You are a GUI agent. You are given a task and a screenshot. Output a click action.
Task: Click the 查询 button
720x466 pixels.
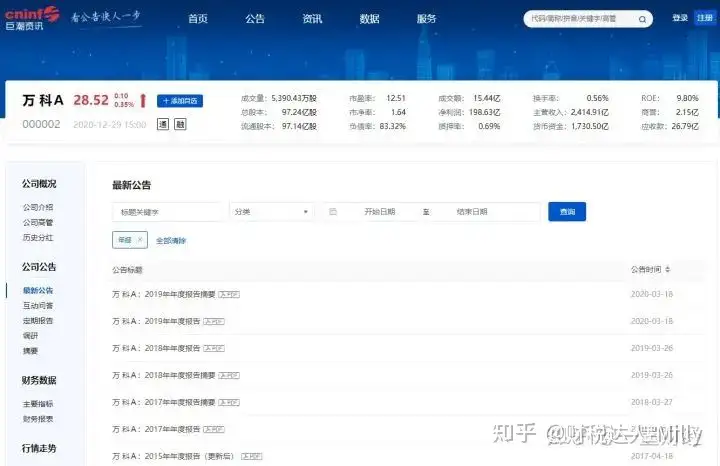click(567, 212)
